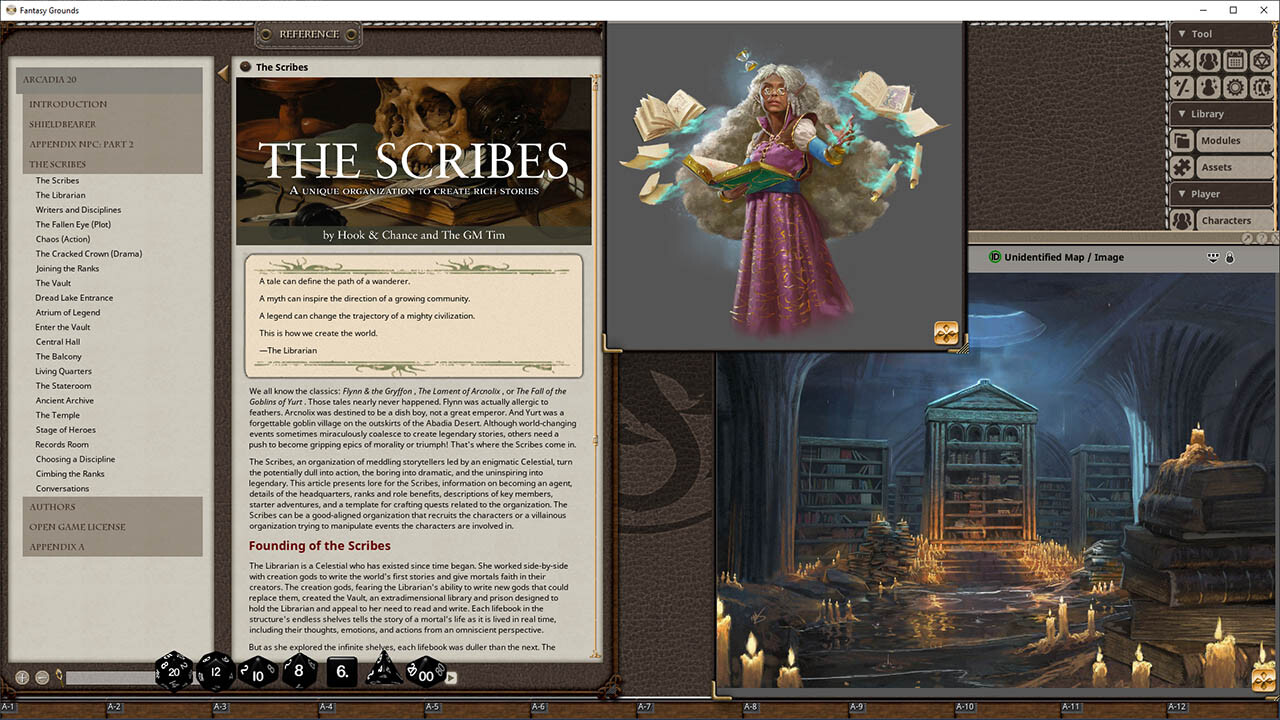Screen dimensions: 1280x720
Task: Open the d20 Tables tool icon
Action: pyautogui.click(x=1261, y=60)
